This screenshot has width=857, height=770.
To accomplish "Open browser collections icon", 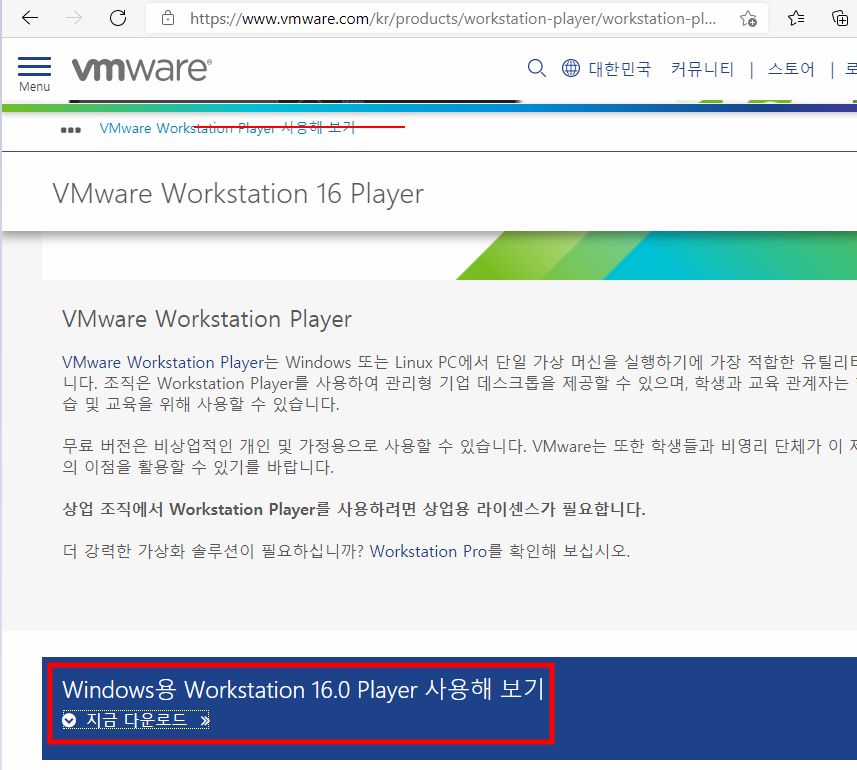I will coord(839,19).
